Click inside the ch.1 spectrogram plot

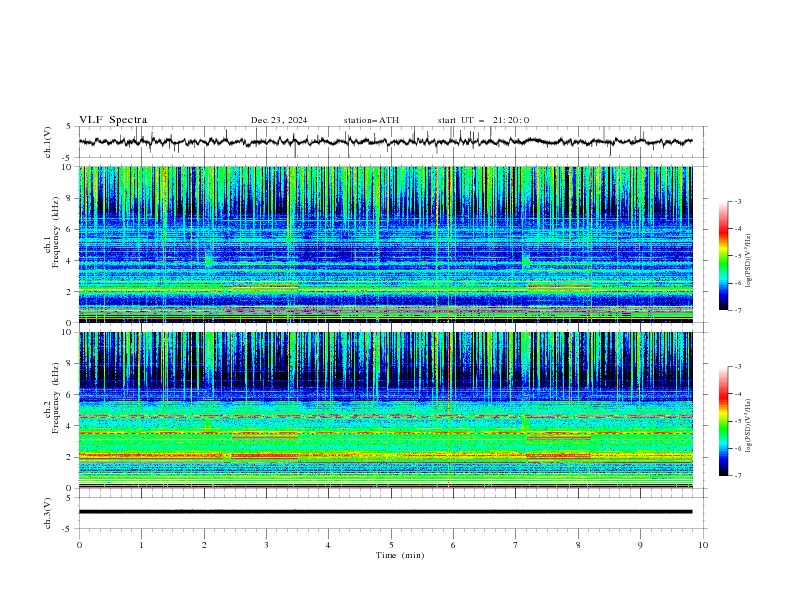385,244
